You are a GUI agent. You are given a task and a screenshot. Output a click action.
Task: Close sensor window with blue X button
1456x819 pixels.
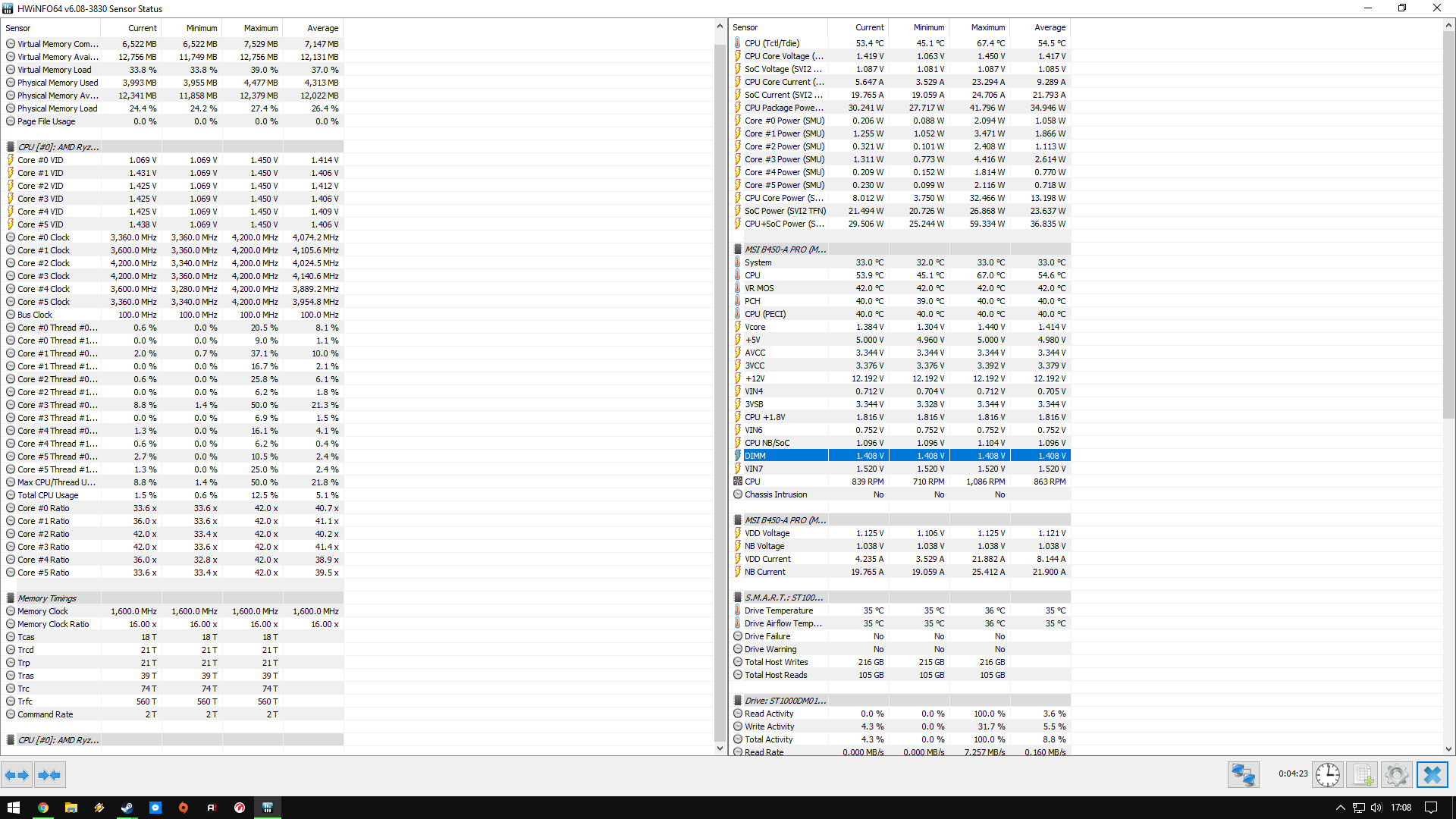(1432, 775)
